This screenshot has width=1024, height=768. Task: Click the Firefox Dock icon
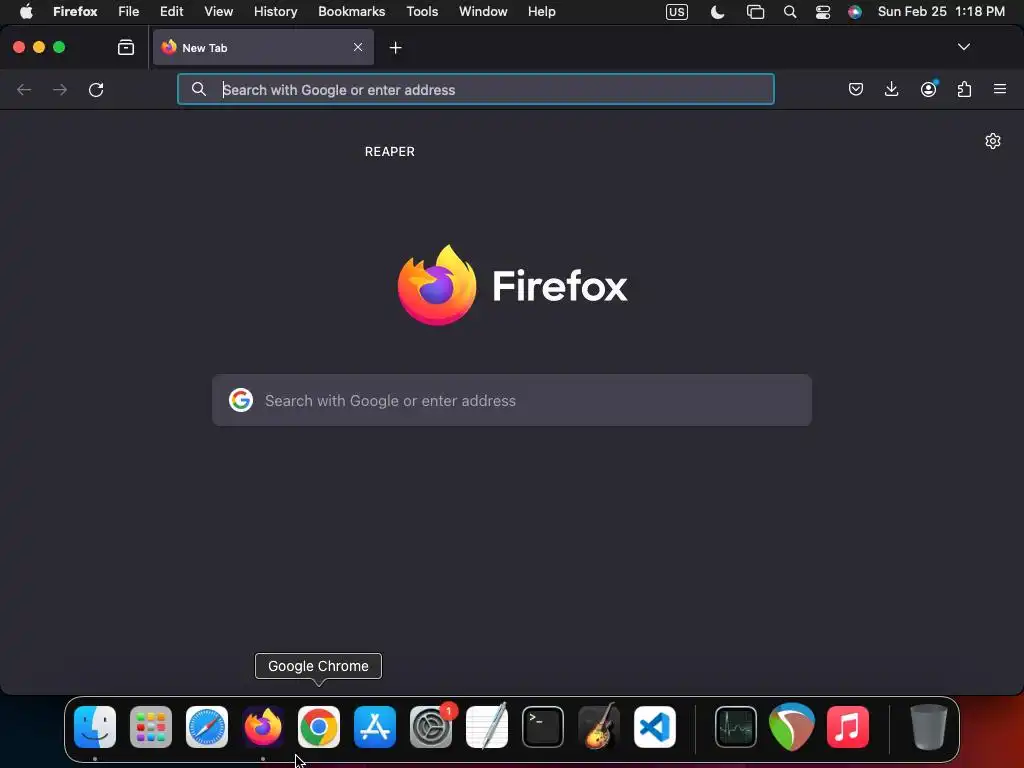pos(263,727)
